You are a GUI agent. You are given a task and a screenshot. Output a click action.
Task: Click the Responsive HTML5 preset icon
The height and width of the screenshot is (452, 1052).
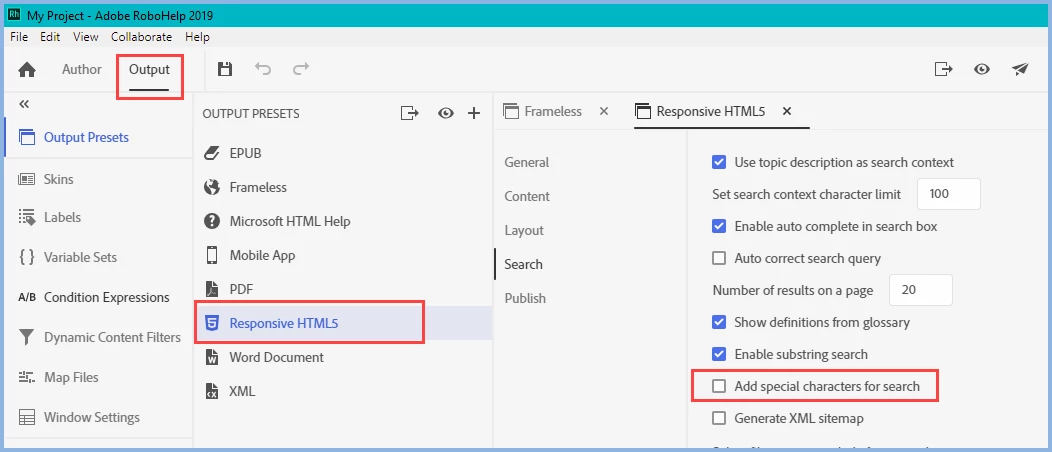212,323
